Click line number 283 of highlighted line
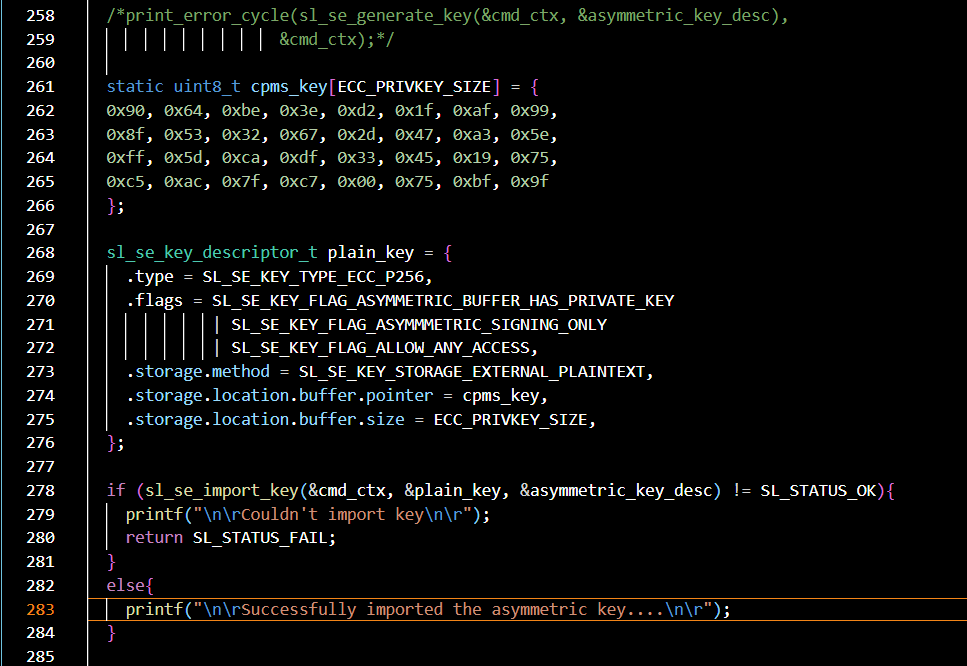 coord(41,610)
